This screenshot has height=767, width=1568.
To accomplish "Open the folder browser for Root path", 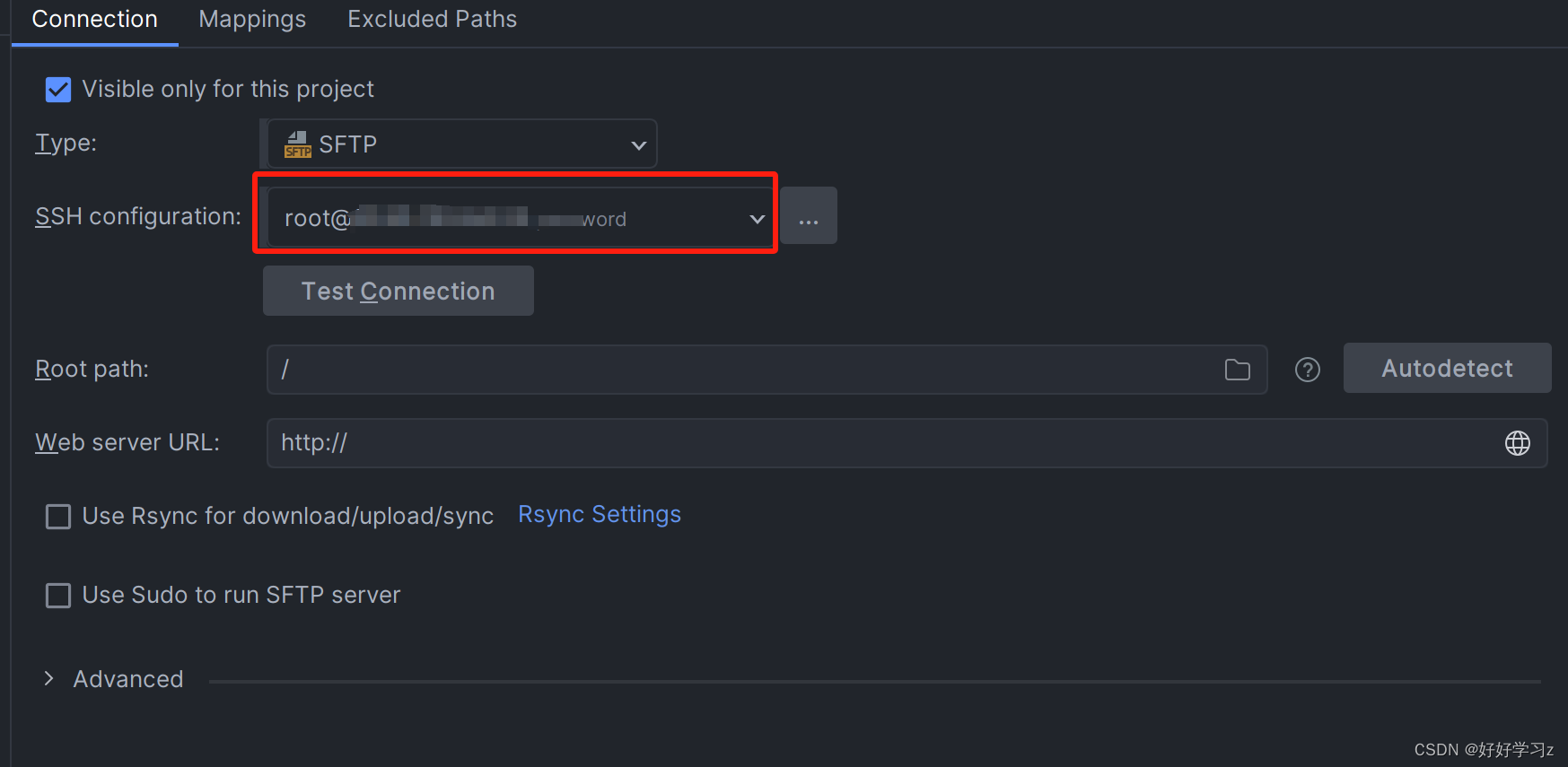I will (1238, 369).
